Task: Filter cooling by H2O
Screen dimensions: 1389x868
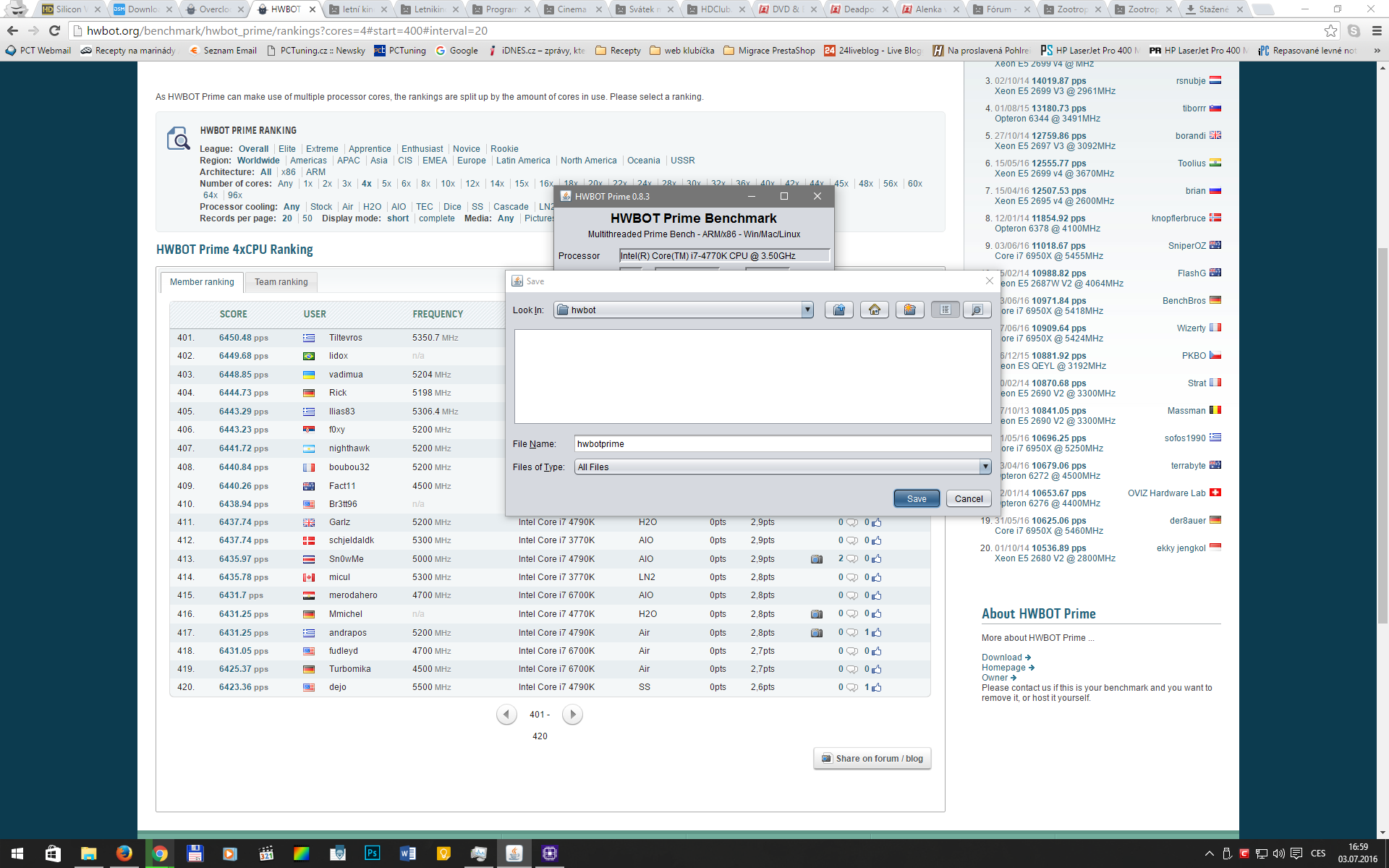Action: click(372, 207)
